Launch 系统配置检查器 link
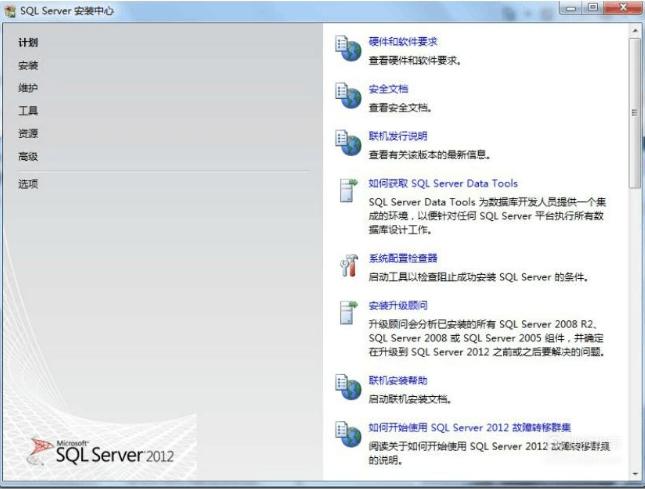Screen dimensions: 645x489 click(403, 258)
